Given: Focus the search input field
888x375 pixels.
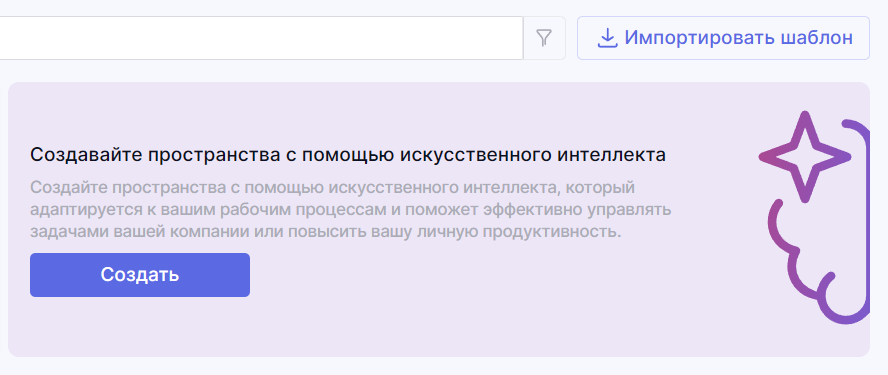Looking at the screenshot, I should coord(261,38).
